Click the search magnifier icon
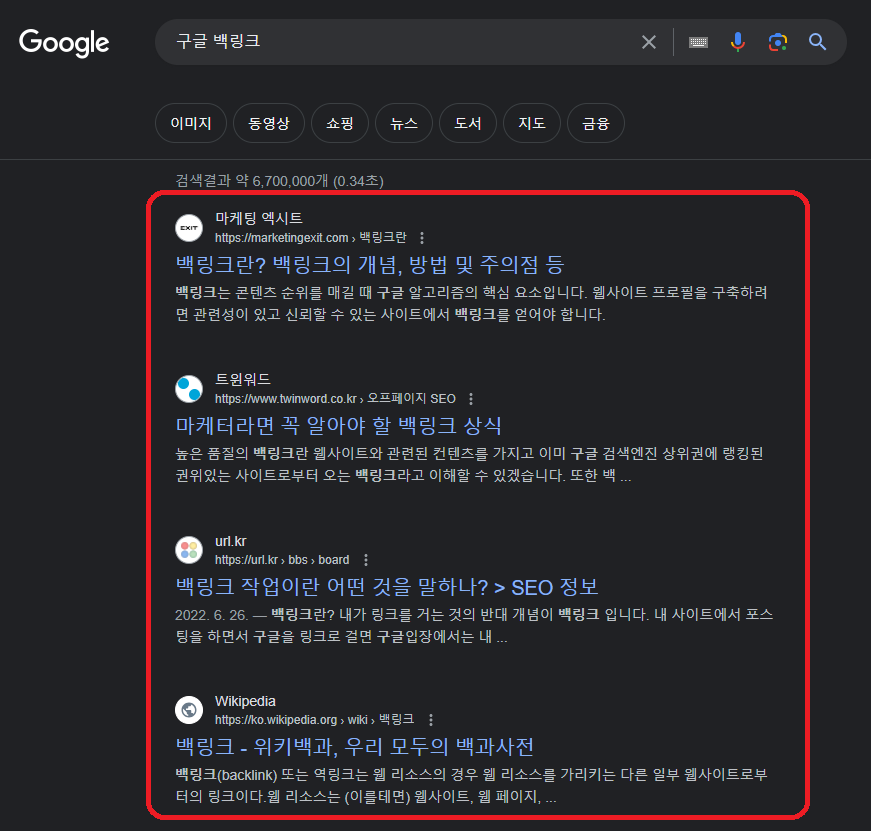The width and height of the screenshot is (871, 831). [817, 41]
